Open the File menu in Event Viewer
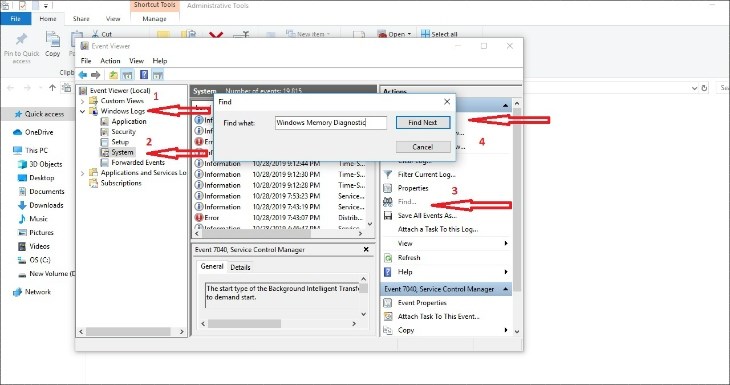 point(86,61)
